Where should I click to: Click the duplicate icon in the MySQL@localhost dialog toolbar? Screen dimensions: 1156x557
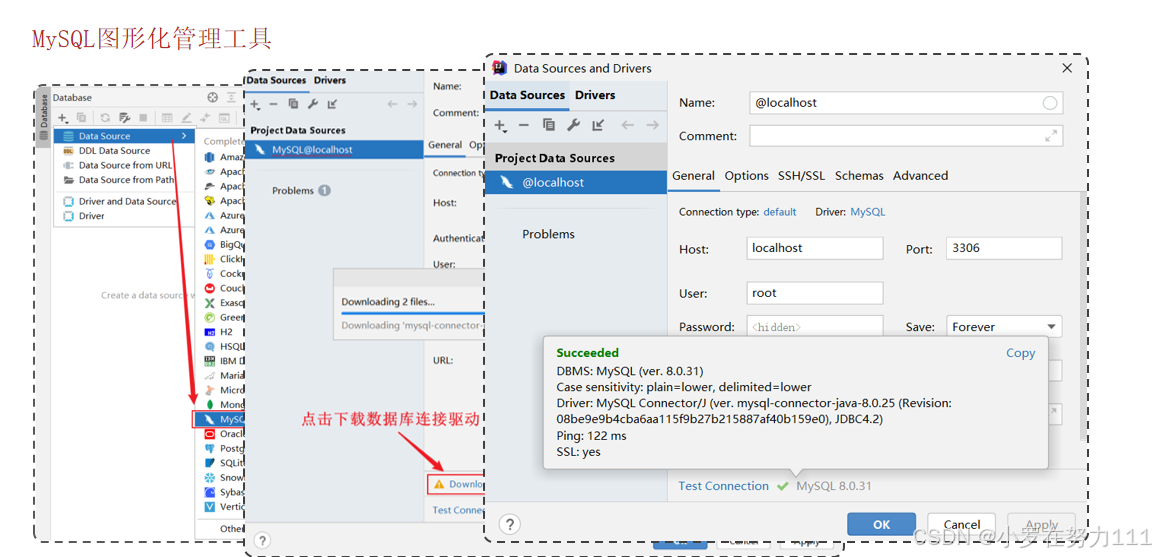(293, 105)
